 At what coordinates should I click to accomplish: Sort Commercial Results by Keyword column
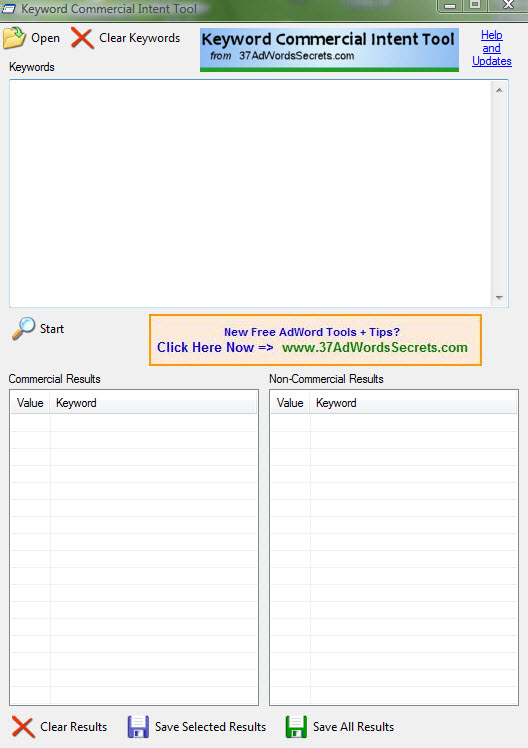coord(153,403)
